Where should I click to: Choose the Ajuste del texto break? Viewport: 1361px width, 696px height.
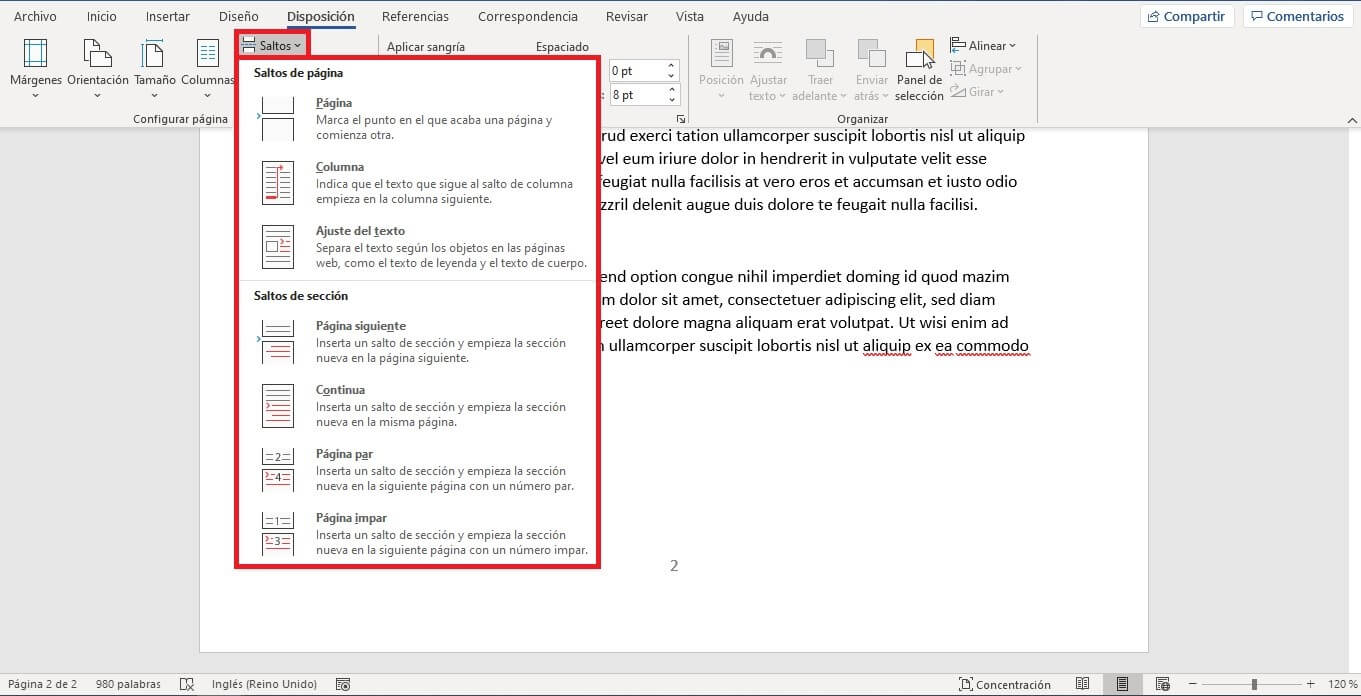point(418,247)
